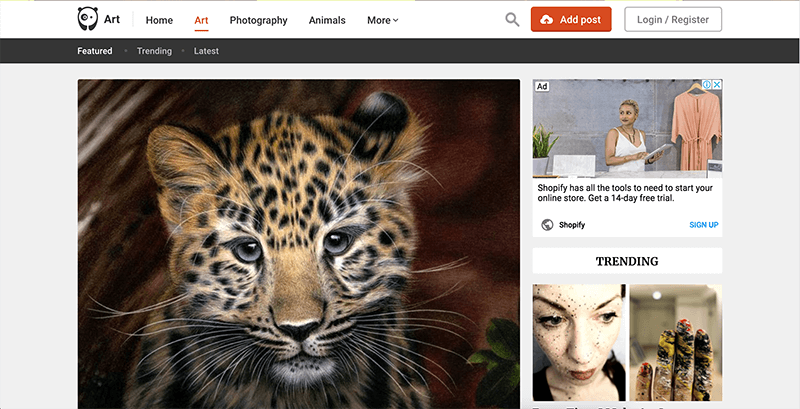Switch to the Trending sub-tab
Screen dimensions: 800x409
(x=154, y=51)
